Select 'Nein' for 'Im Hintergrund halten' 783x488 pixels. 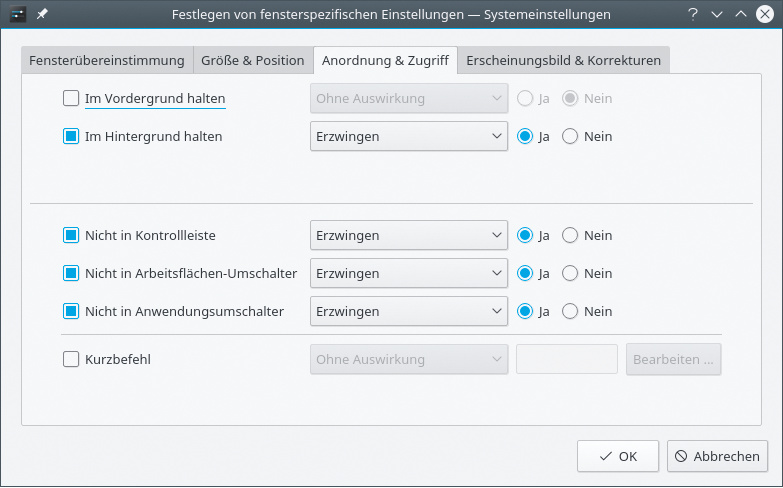pyautogui.click(x=571, y=136)
